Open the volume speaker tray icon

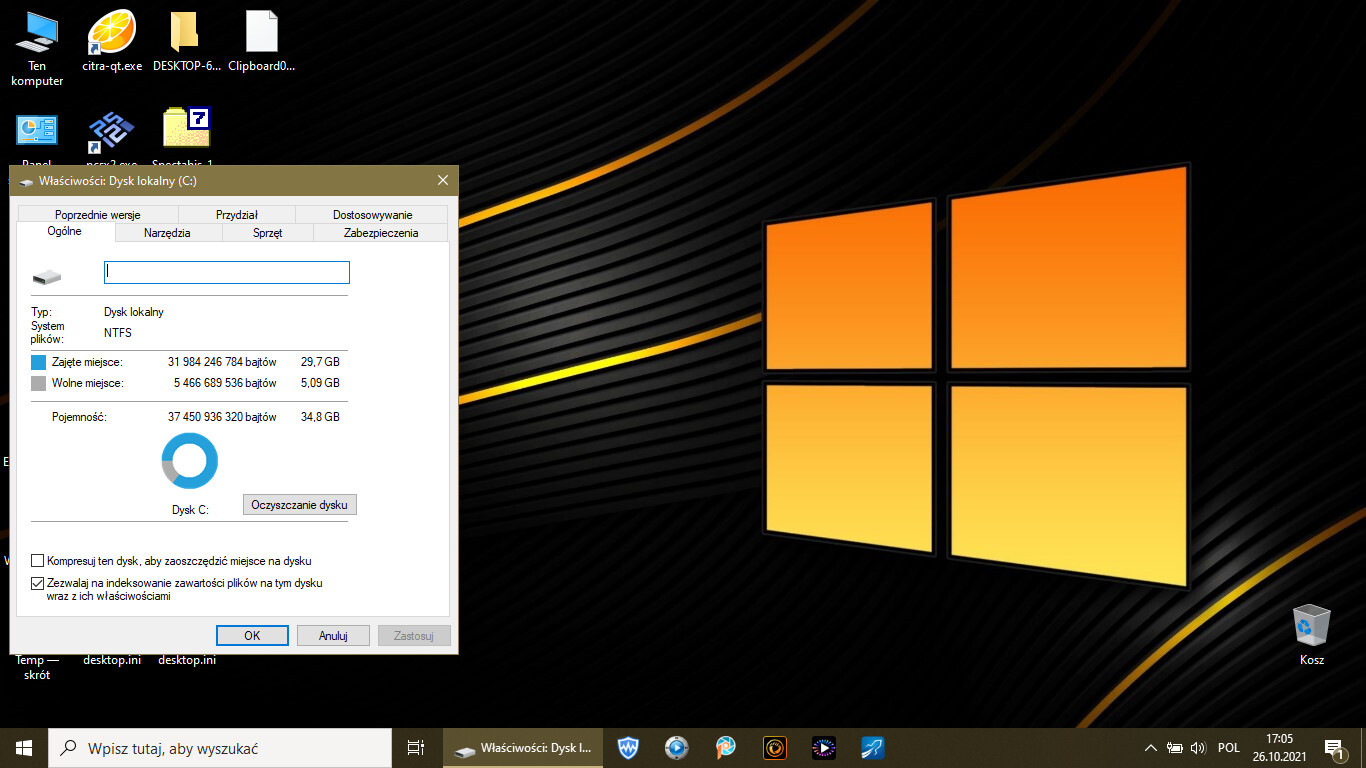click(1198, 748)
